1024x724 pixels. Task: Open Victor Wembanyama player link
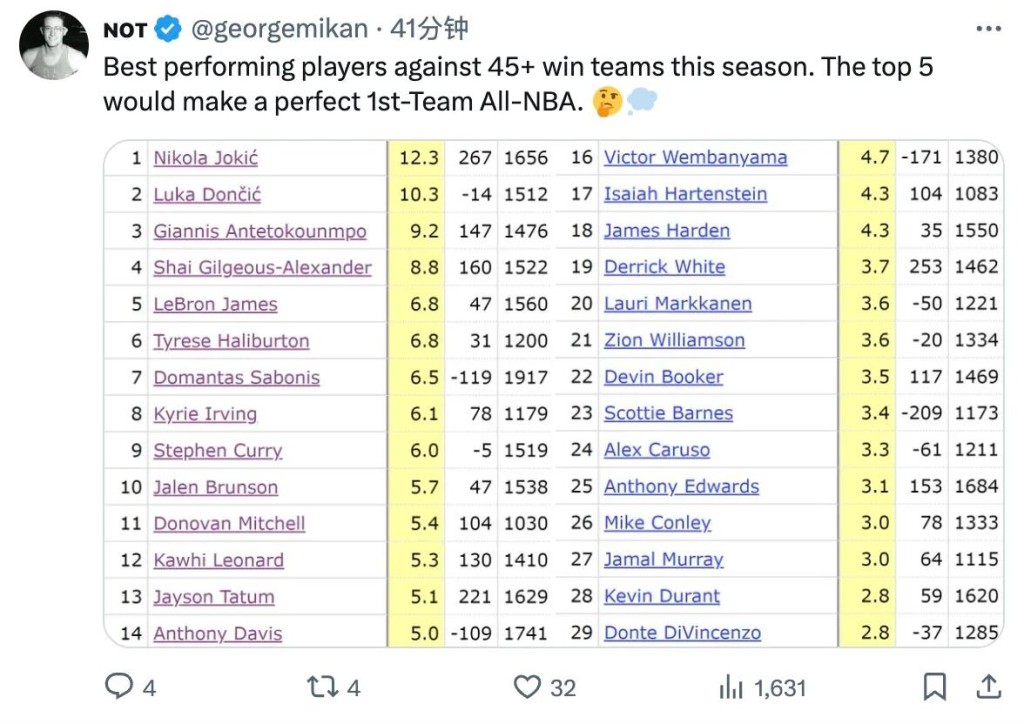tap(696, 157)
